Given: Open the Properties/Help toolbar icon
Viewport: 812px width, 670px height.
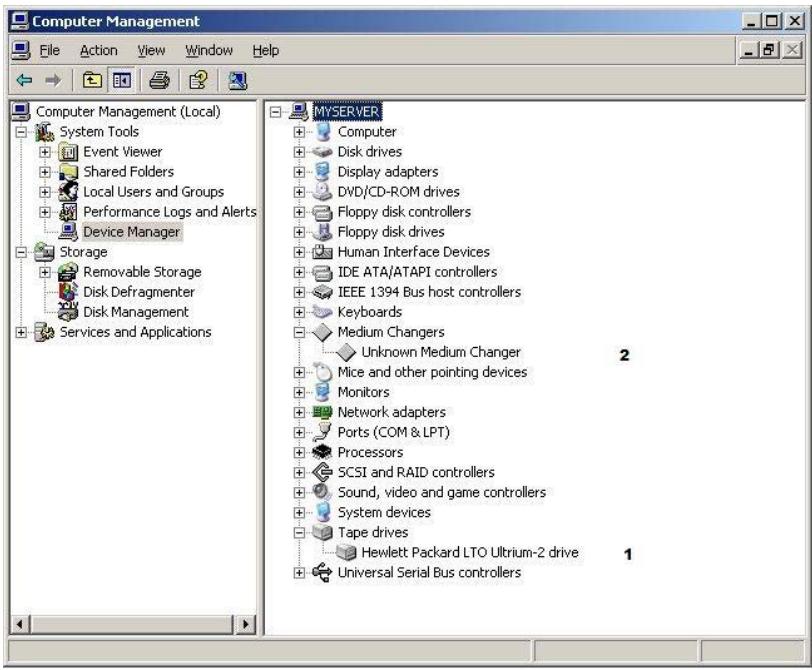Looking at the screenshot, I should point(198,80).
